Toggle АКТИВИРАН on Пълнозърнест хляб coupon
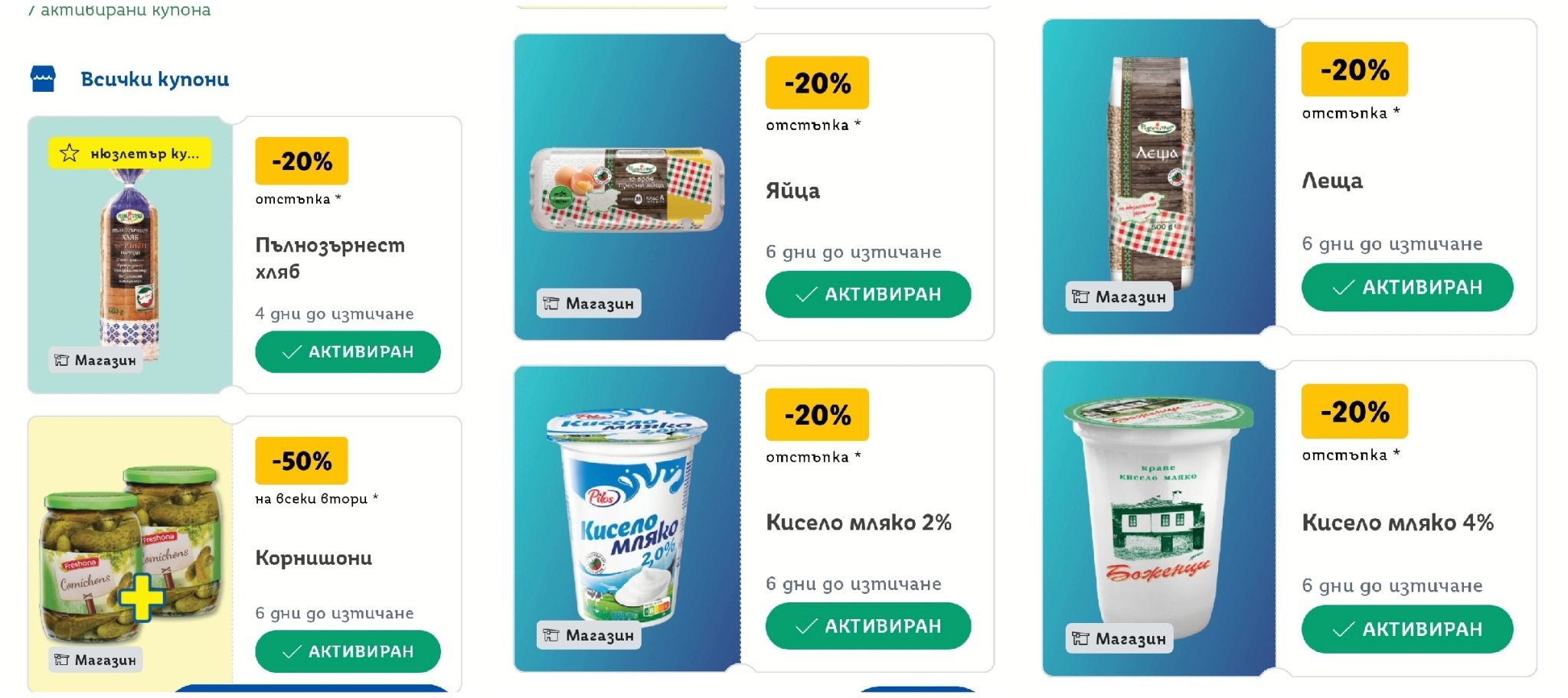The image size is (1568, 698). point(348,352)
